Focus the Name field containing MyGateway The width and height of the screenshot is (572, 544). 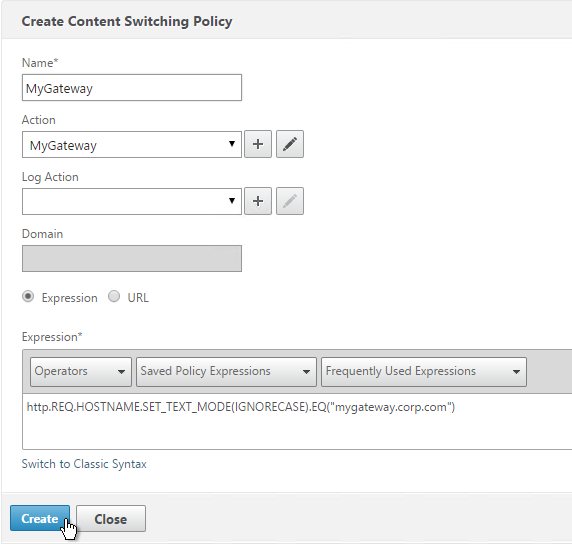132,88
